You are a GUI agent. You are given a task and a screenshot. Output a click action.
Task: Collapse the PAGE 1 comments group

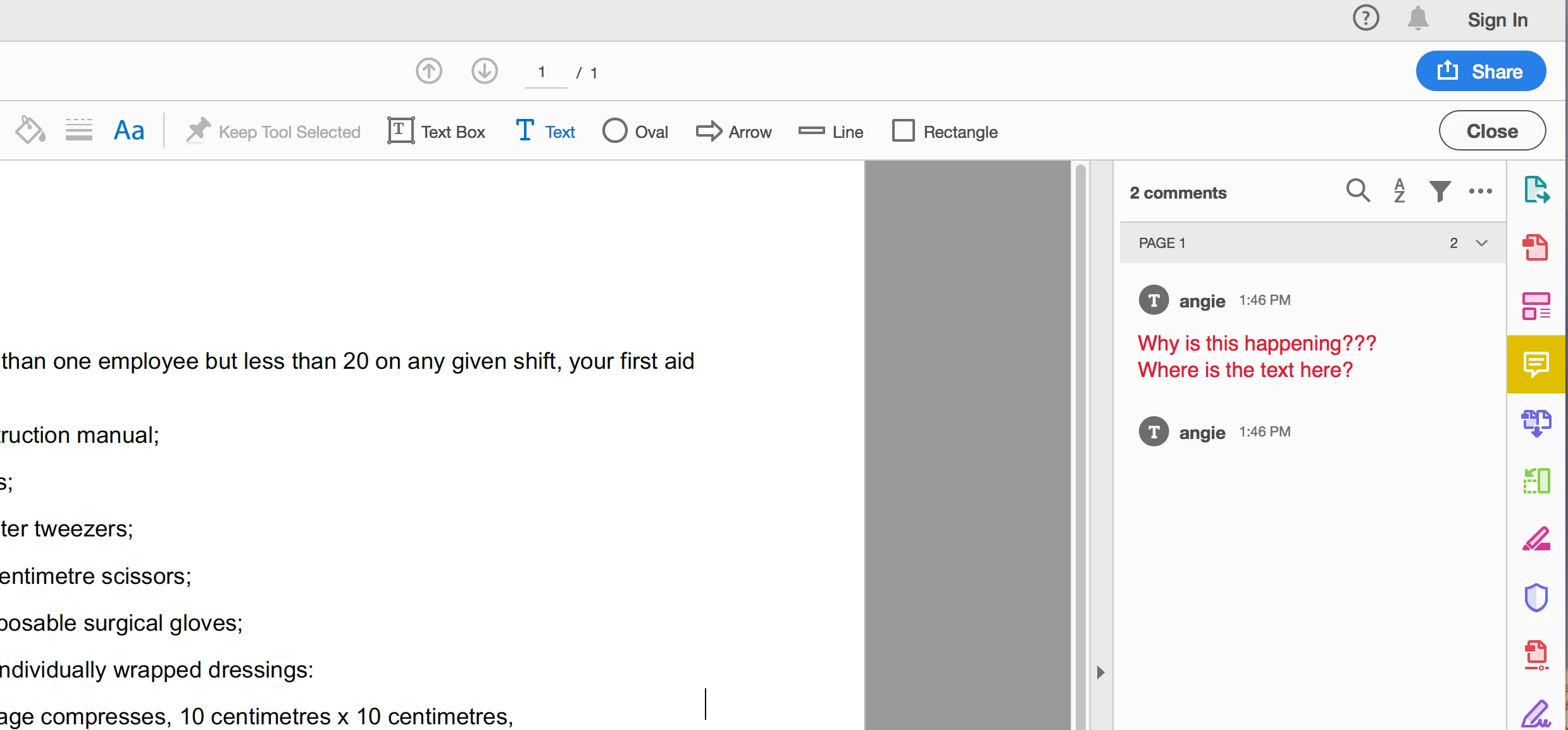(1481, 243)
